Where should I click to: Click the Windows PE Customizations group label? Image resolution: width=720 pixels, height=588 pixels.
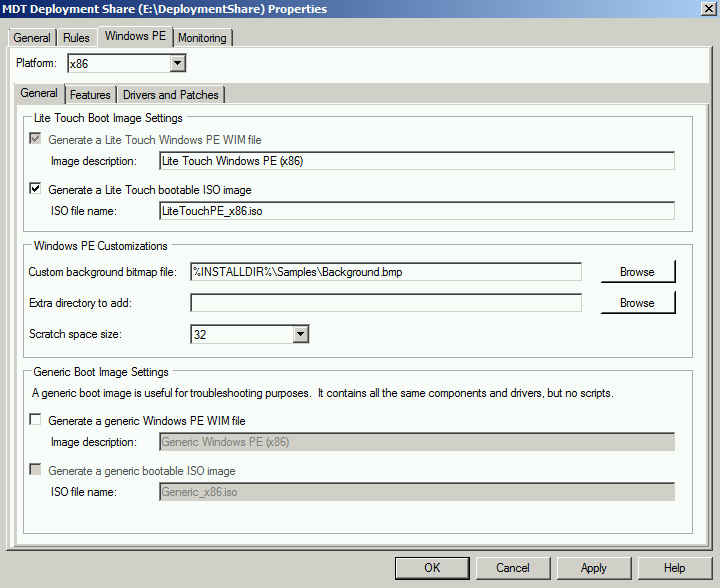[101, 246]
